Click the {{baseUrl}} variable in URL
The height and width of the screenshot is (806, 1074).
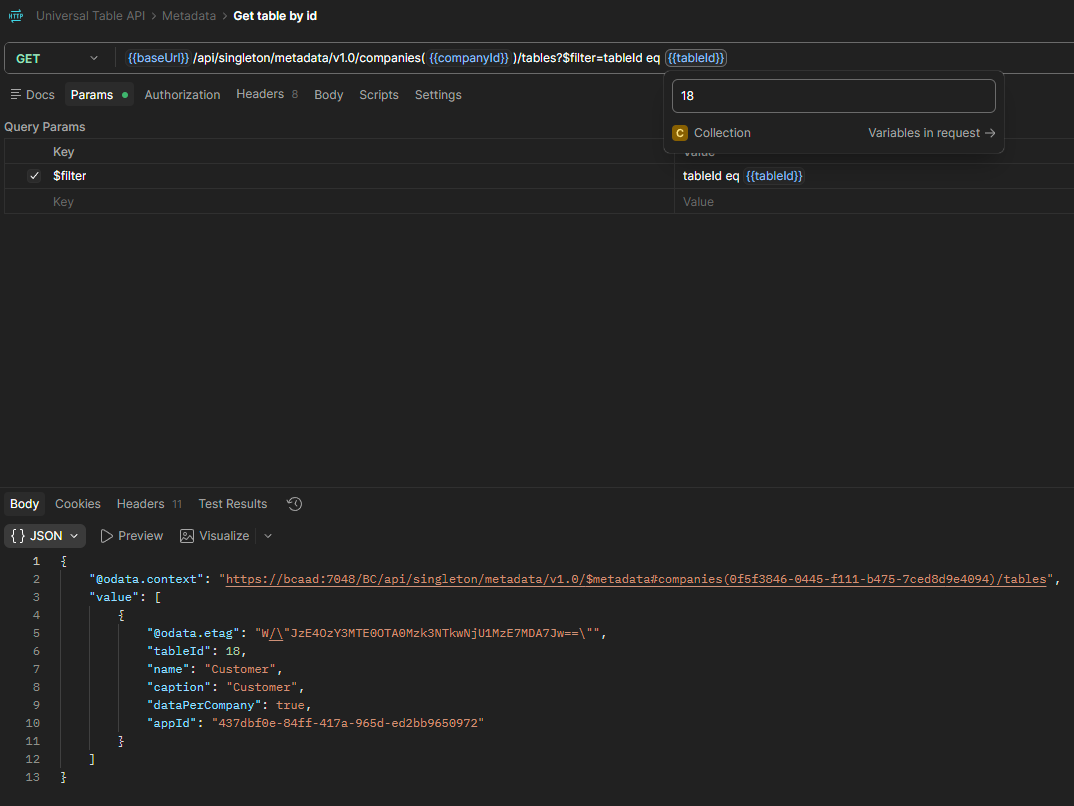click(x=158, y=58)
